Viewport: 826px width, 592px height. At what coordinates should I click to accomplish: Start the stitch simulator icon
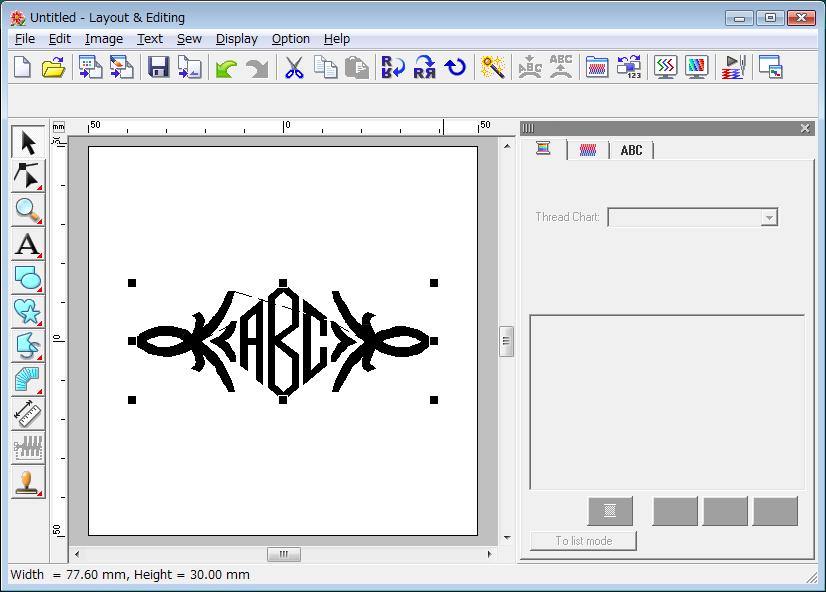(x=734, y=67)
